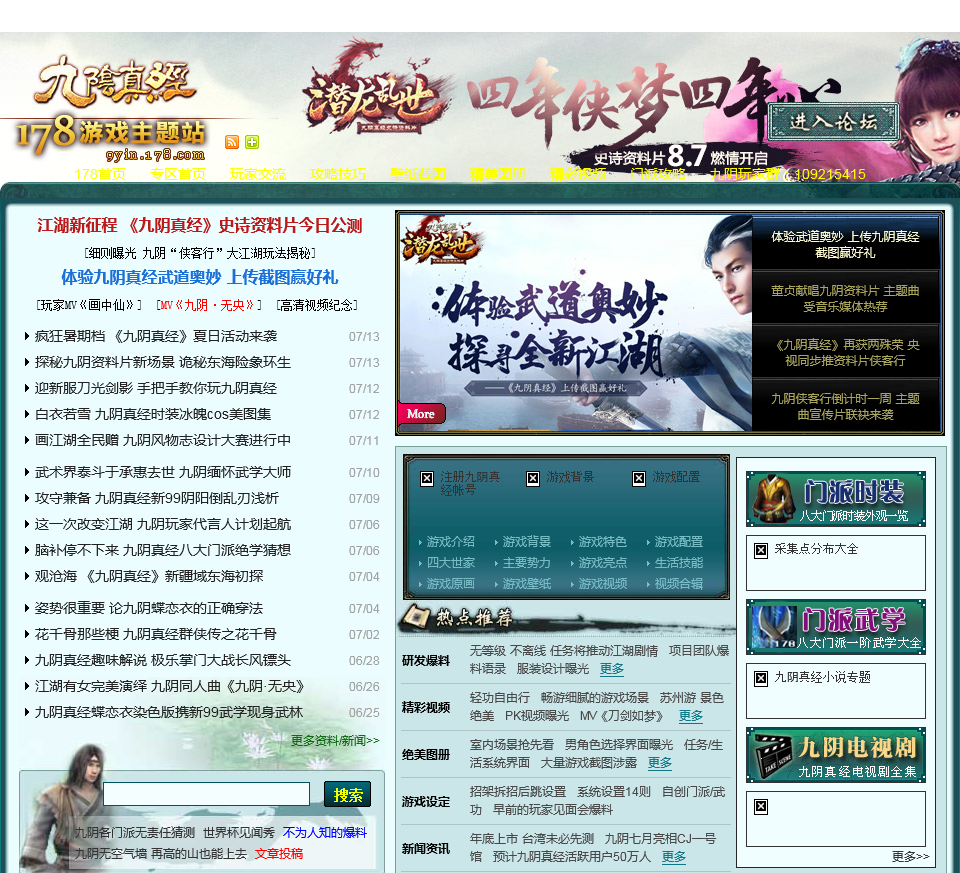
Task: Click broken image icon beside 游戏配置
Action: click(x=639, y=479)
